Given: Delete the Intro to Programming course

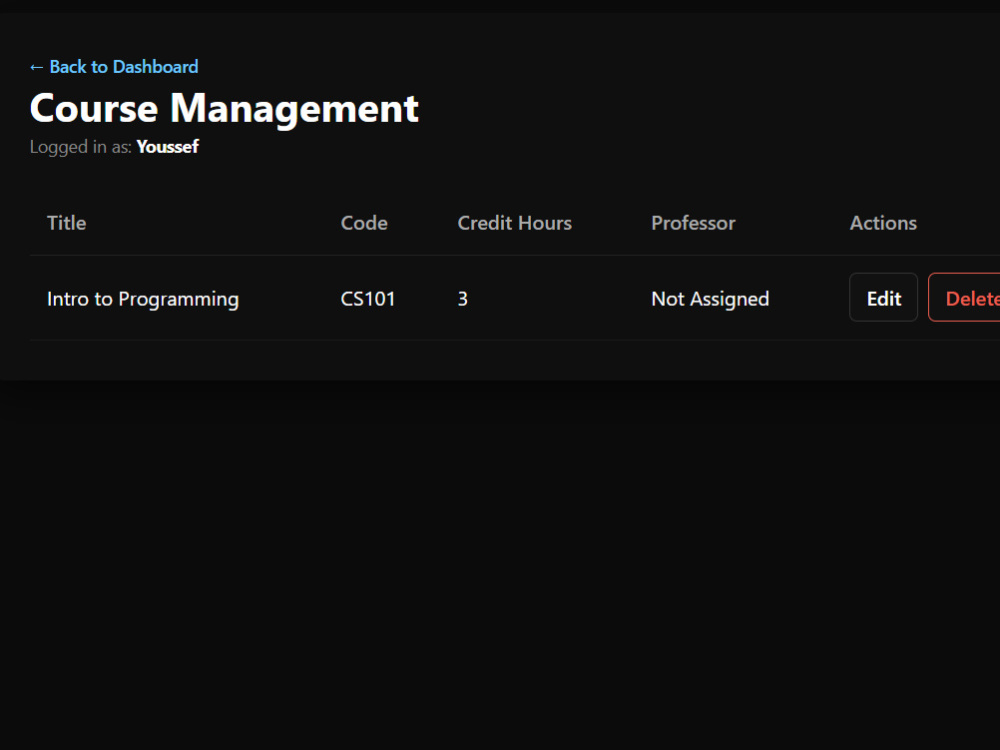Looking at the screenshot, I should (x=964, y=298).
